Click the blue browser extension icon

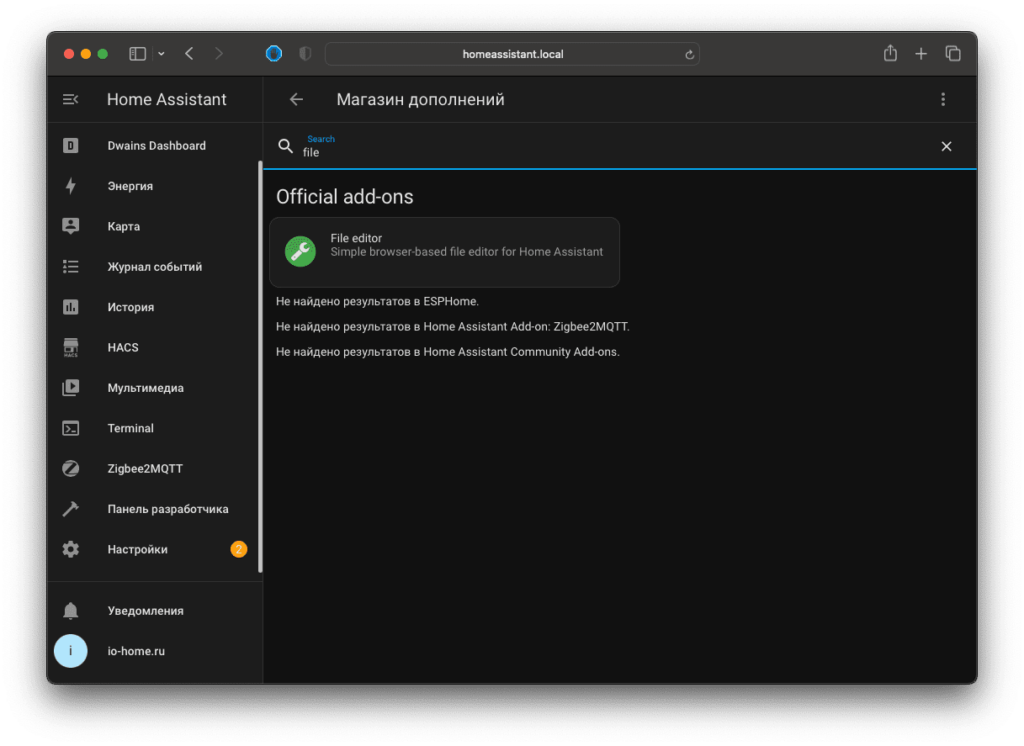point(274,54)
